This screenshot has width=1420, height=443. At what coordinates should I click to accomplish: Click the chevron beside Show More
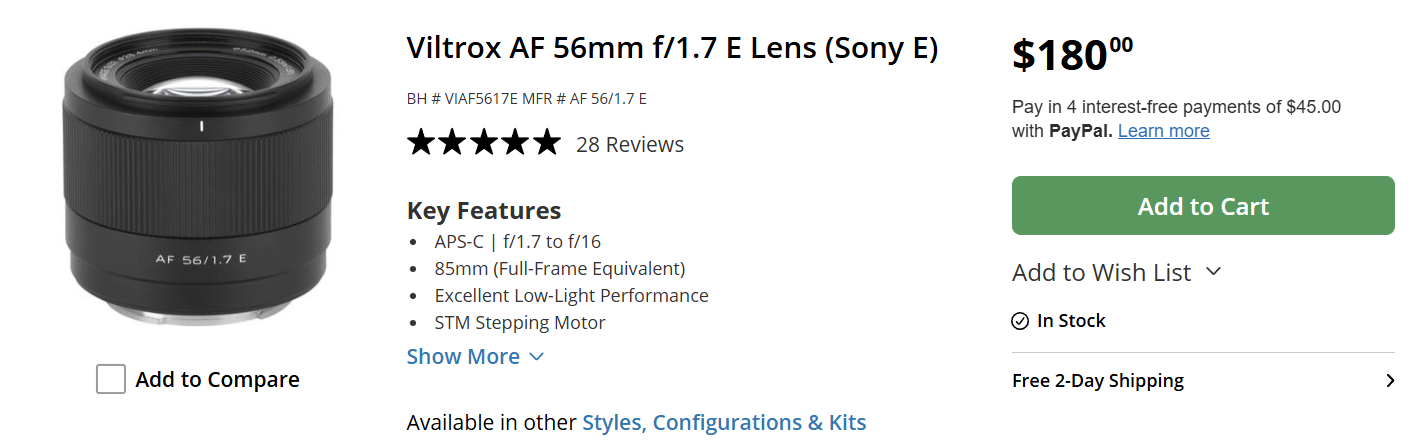[536, 357]
